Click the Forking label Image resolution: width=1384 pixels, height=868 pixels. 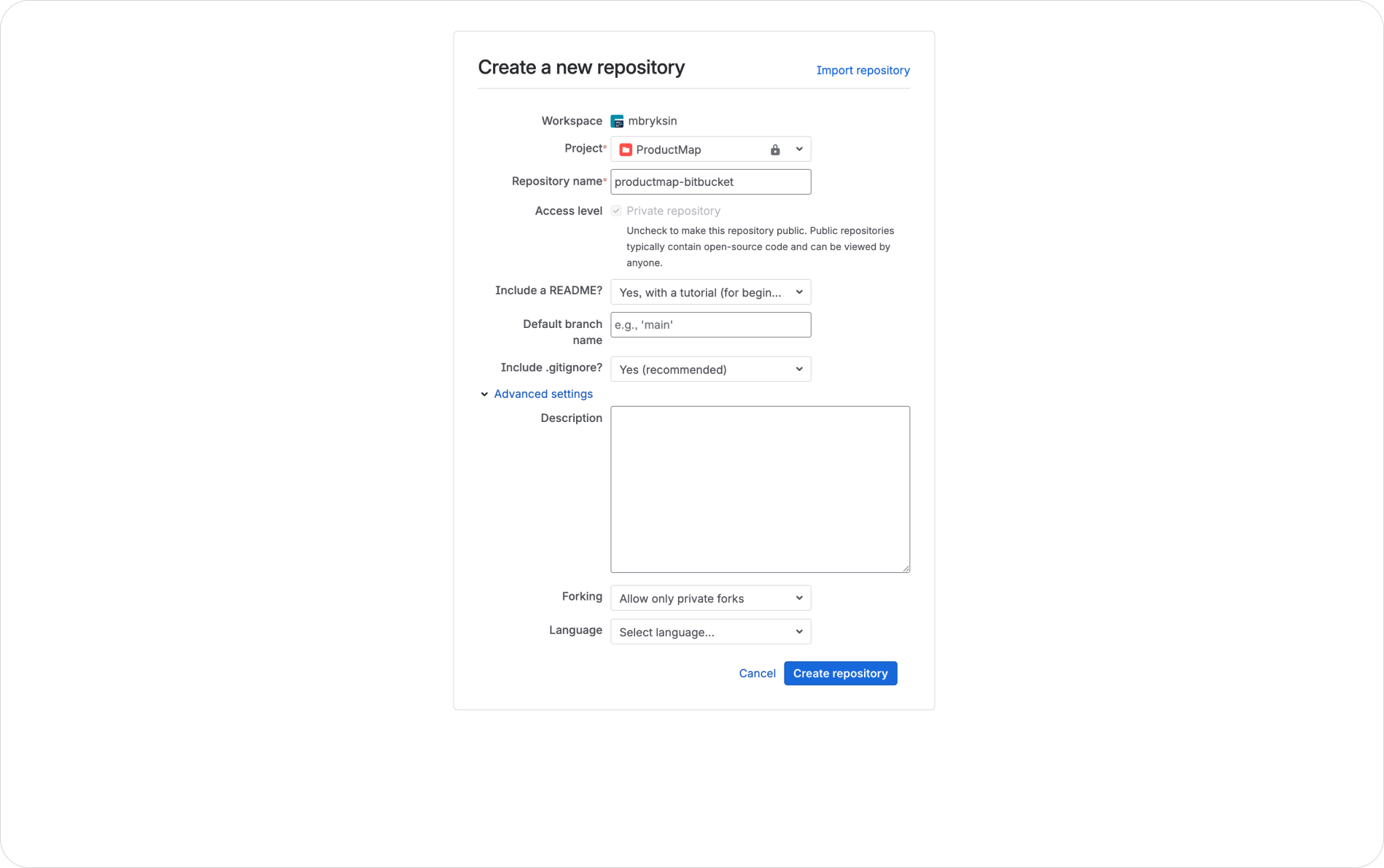[582, 596]
